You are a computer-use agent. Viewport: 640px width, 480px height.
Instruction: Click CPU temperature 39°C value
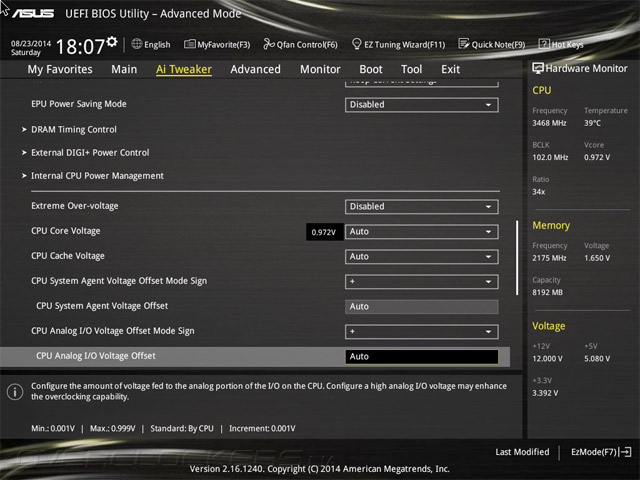[593, 123]
